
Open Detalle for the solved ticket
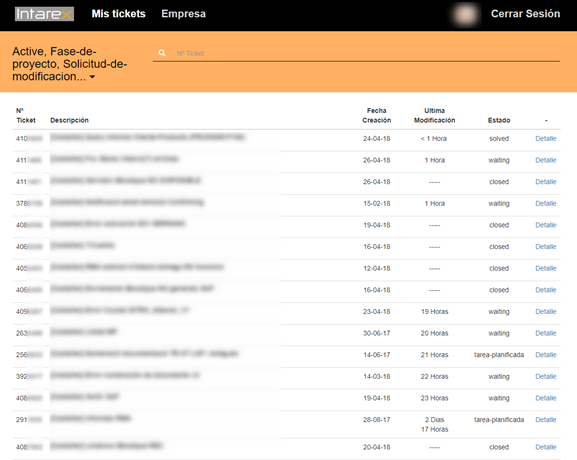pos(545,139)
